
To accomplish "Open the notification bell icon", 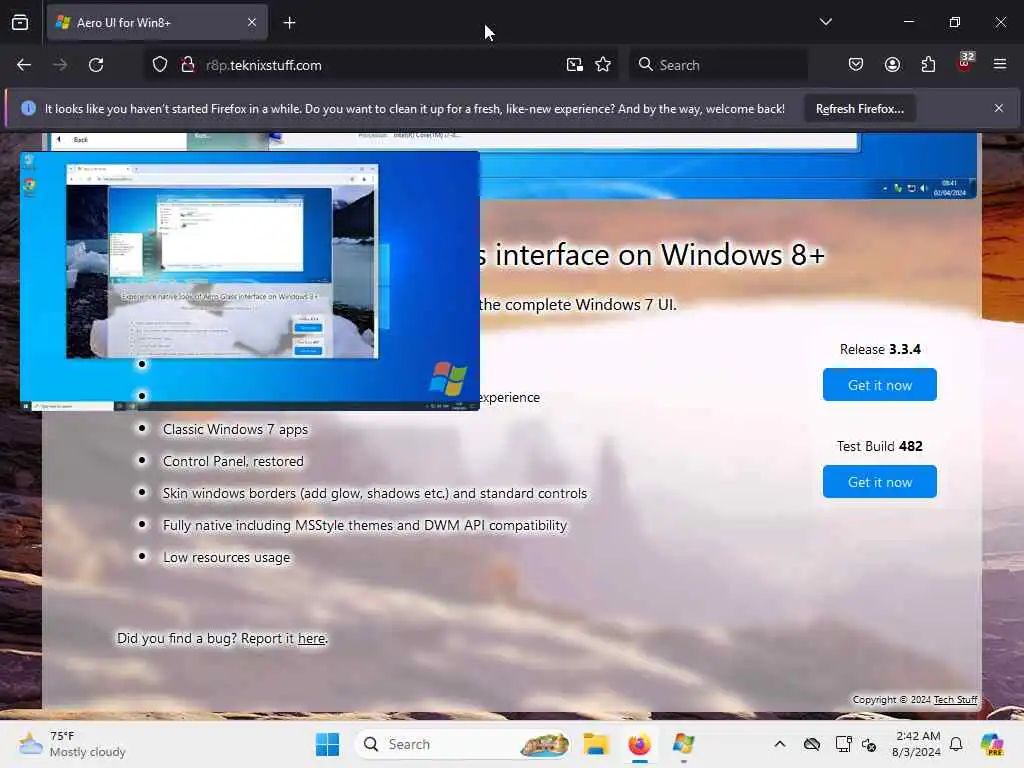I will (x=956, y=744).
